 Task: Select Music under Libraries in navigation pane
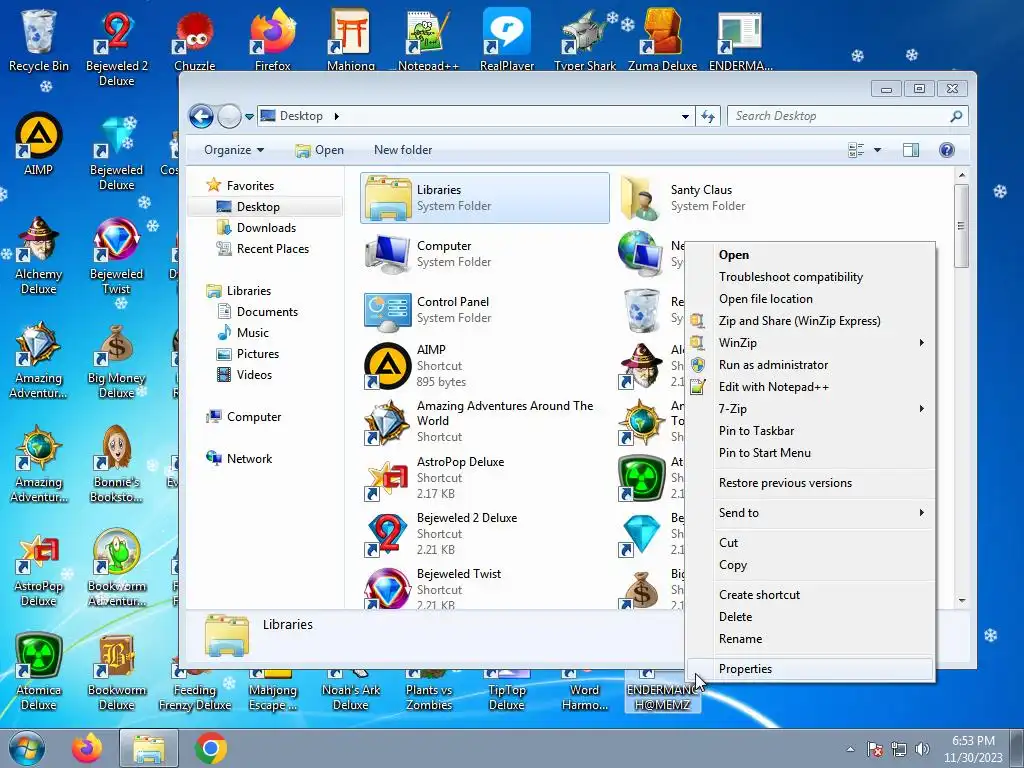(252, 333)
